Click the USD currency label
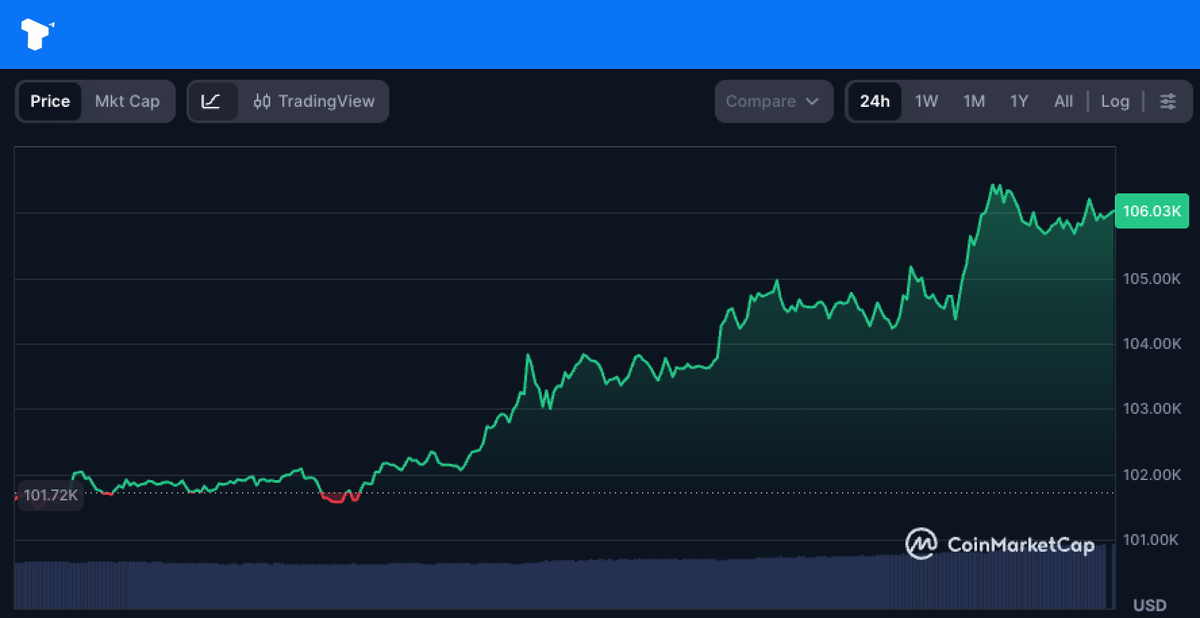This screenshot has width=1200, height=618. coord(1150,605)
